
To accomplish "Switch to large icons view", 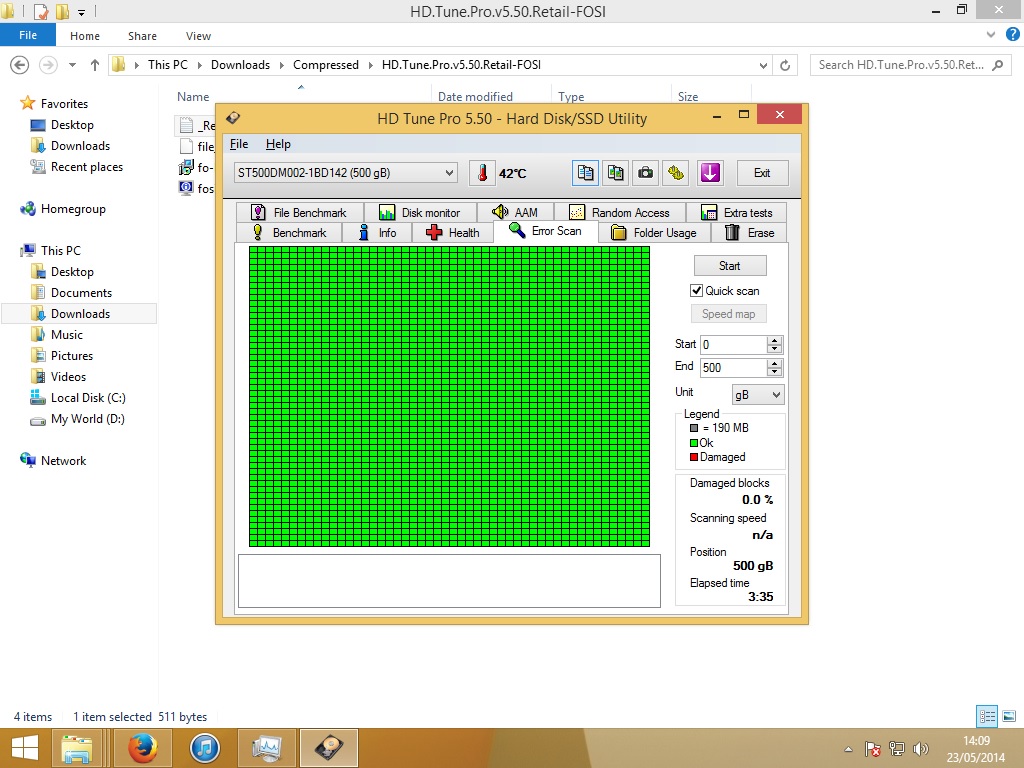I will pos(1008,716).
